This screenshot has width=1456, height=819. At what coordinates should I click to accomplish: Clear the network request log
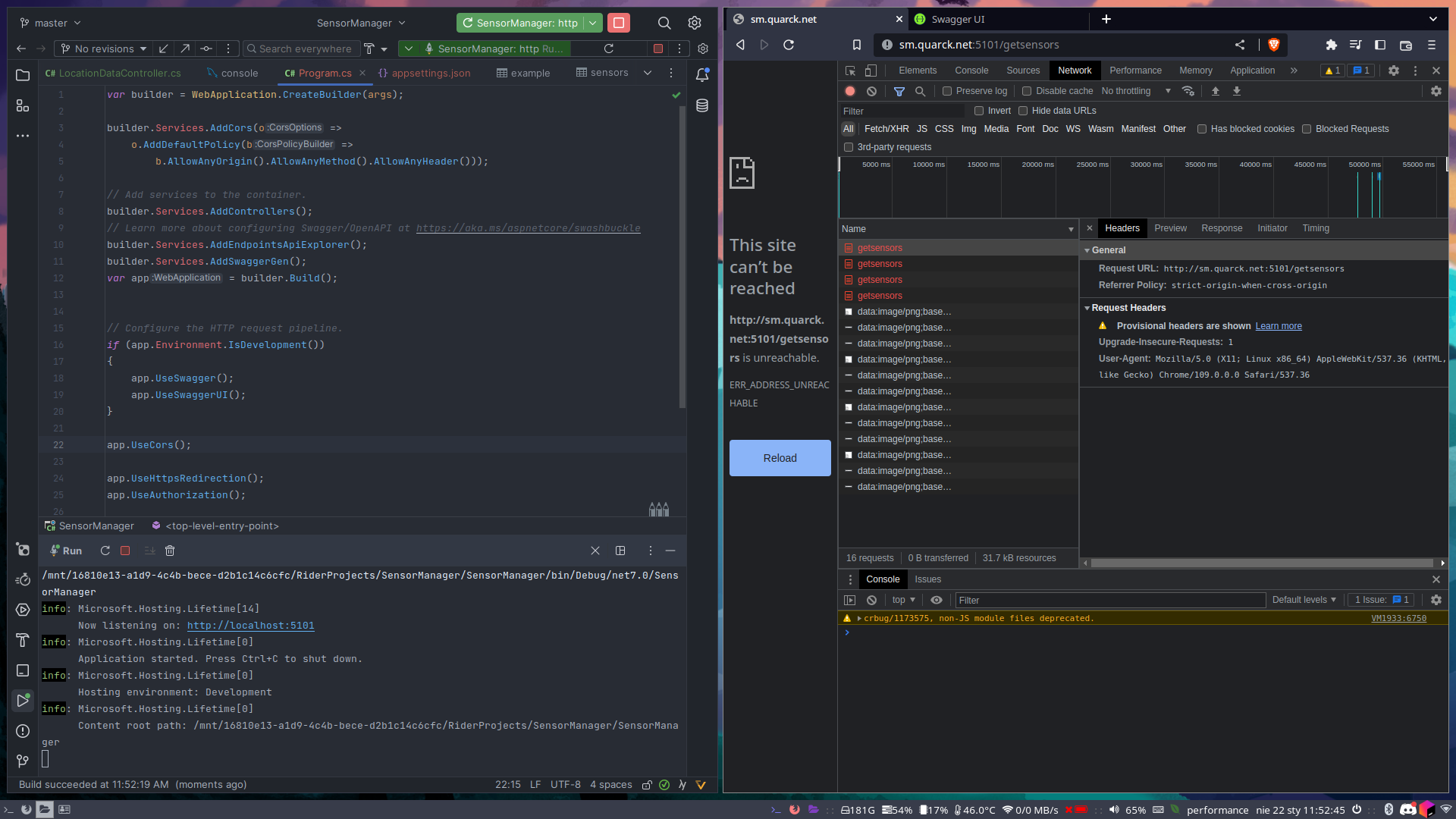pyautogui.click(x=871, y=91)
